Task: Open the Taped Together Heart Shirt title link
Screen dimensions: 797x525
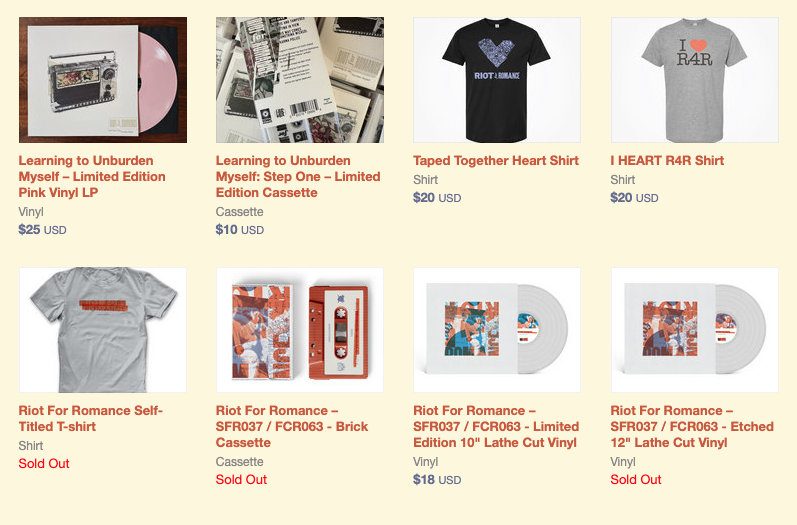Action: 496,160
